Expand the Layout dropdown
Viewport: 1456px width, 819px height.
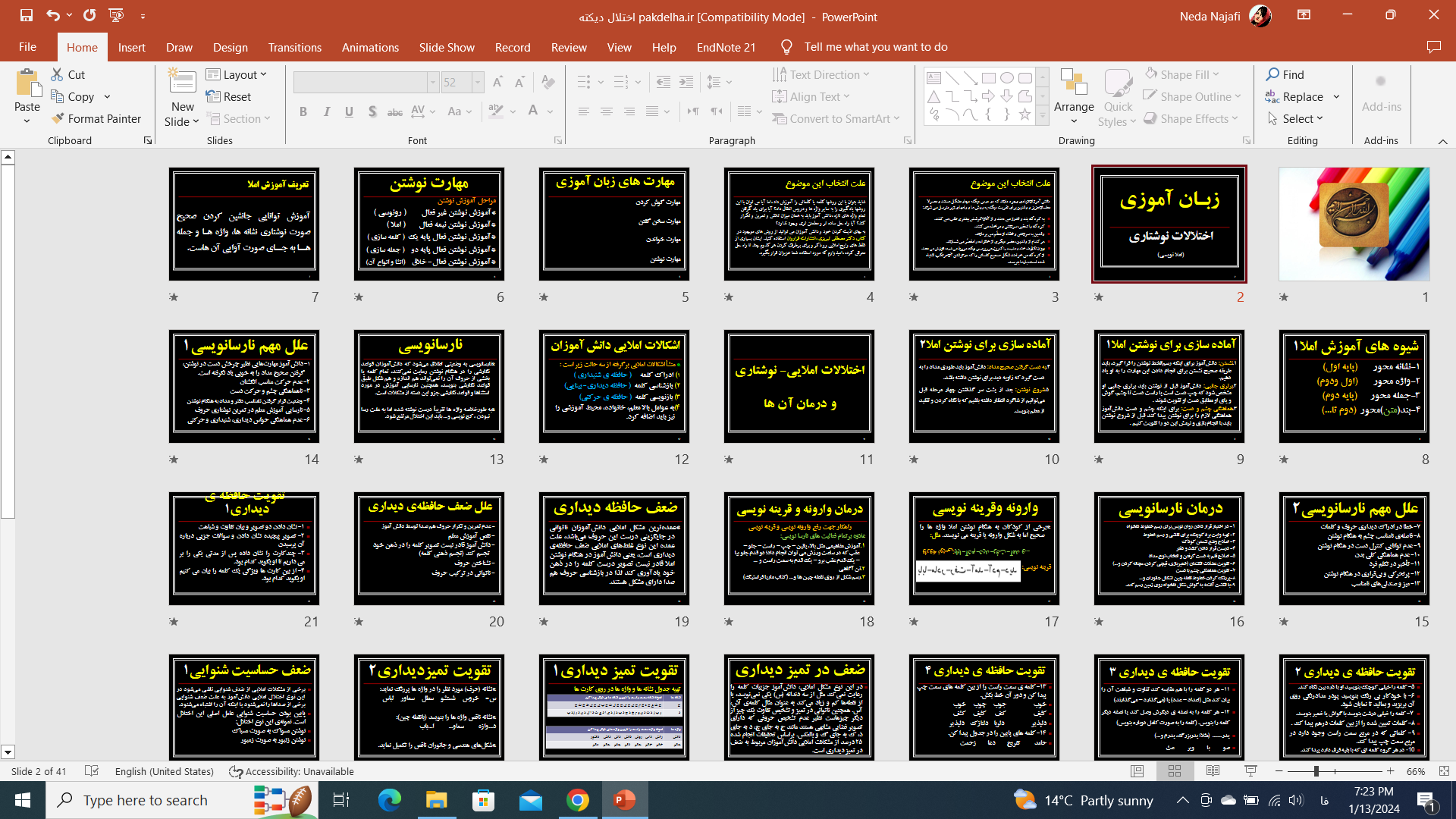coord(237,74)
